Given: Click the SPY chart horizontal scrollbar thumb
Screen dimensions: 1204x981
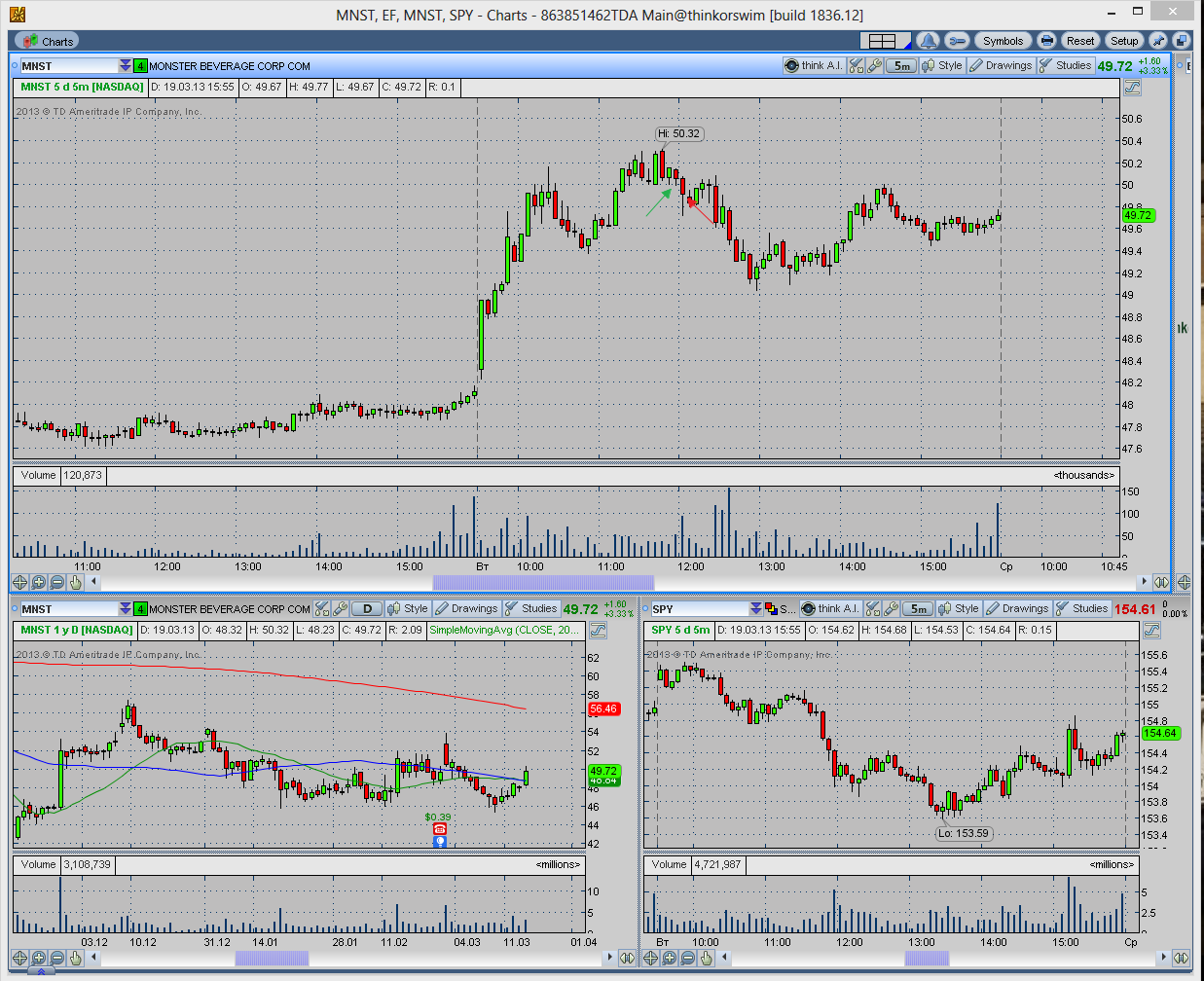Looking at the screenshot, I should pyautogui.click(x=927, y=958).
